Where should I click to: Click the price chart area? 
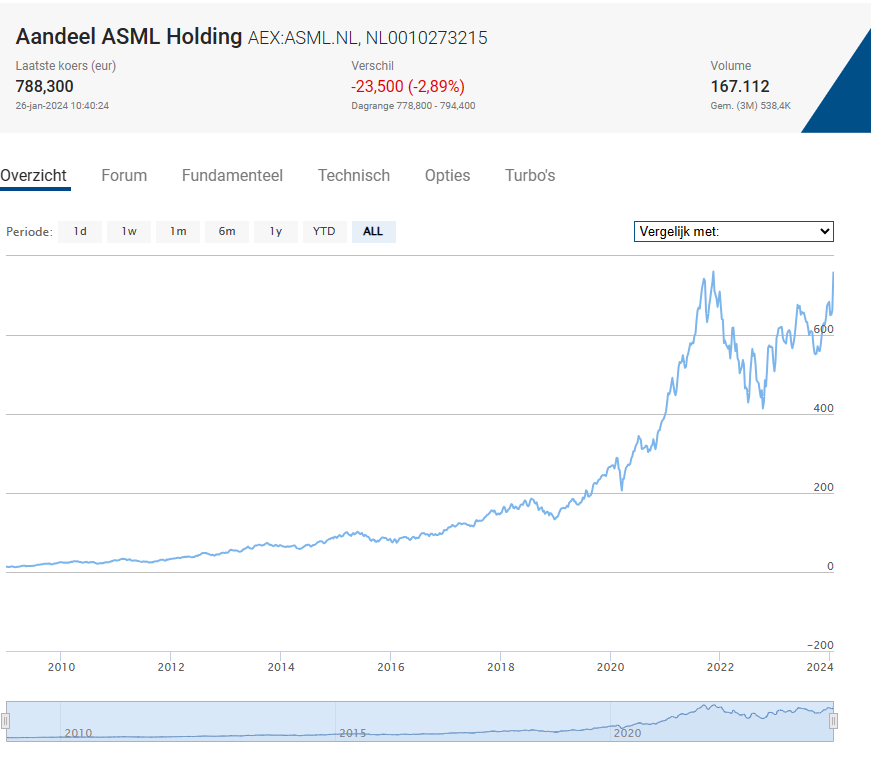click(x=400, y=450)
